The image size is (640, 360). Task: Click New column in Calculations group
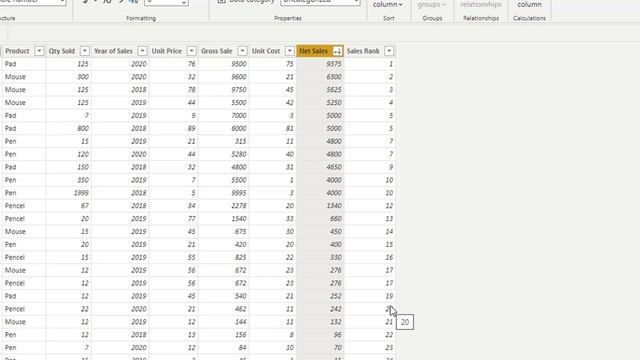click(529, 4)
